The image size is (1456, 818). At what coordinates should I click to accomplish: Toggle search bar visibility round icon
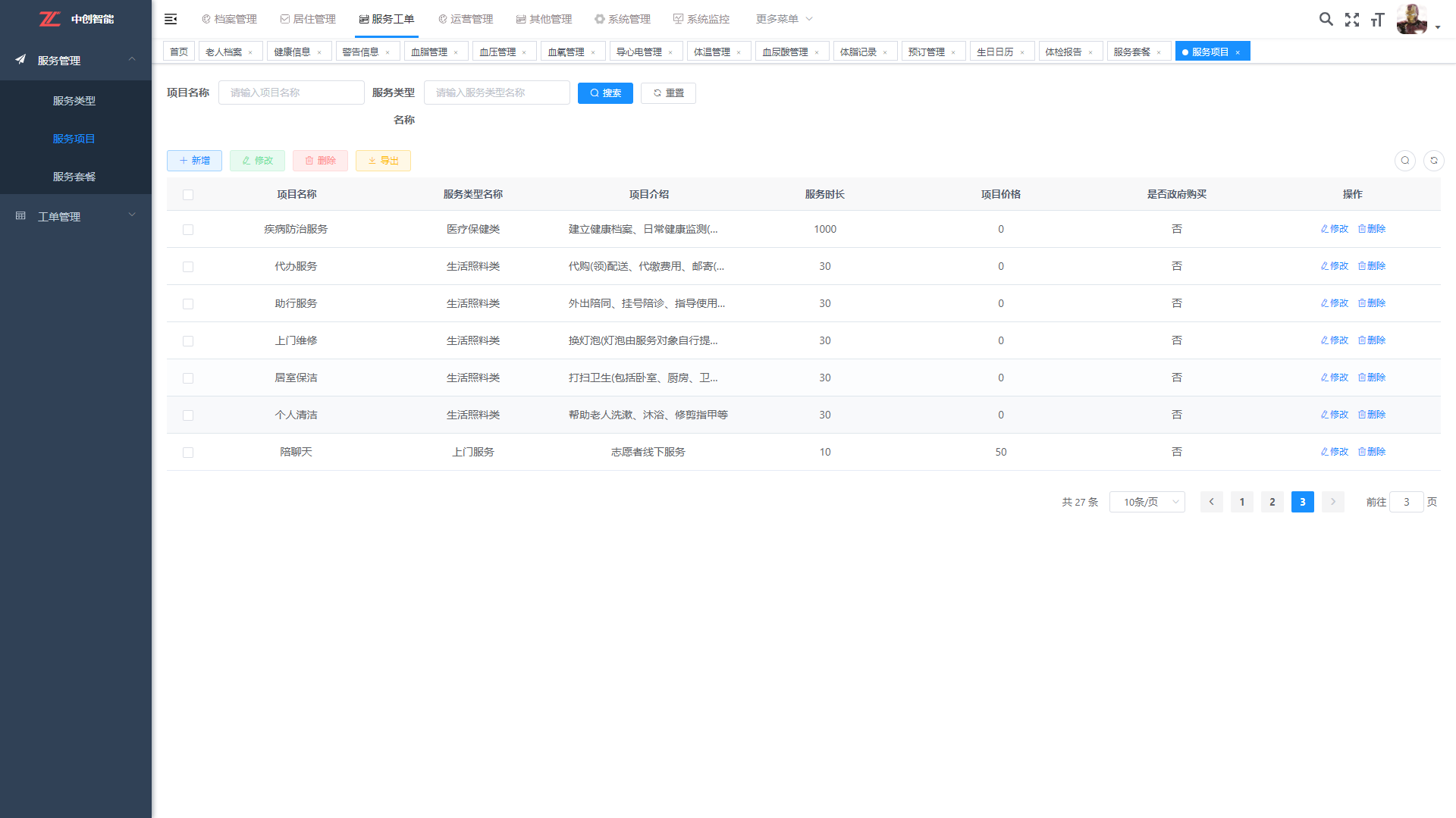coord(1404,161)
